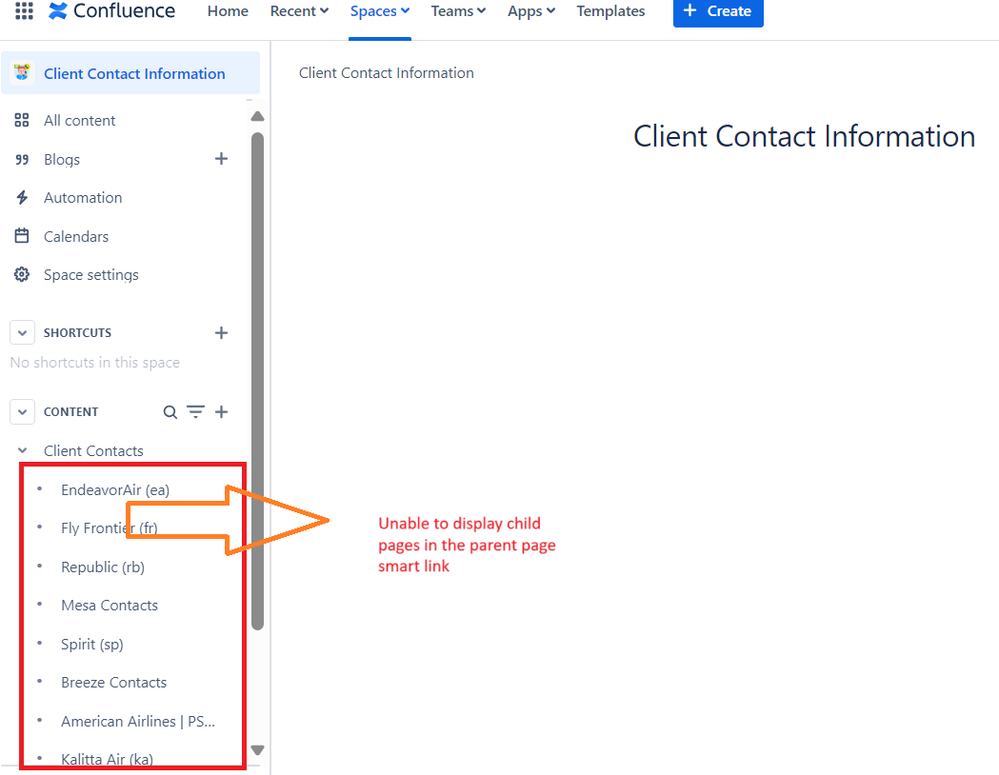Screen dimensions: 999x775
Task: Open the Recent dropdown
Action: [299, 11]
